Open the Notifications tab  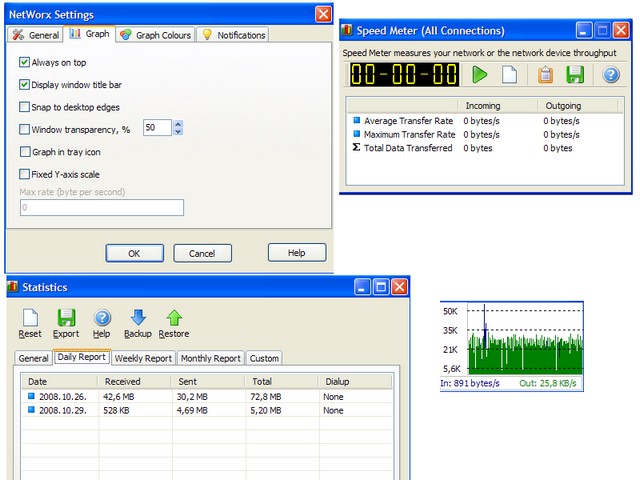[x=233, y=35]
